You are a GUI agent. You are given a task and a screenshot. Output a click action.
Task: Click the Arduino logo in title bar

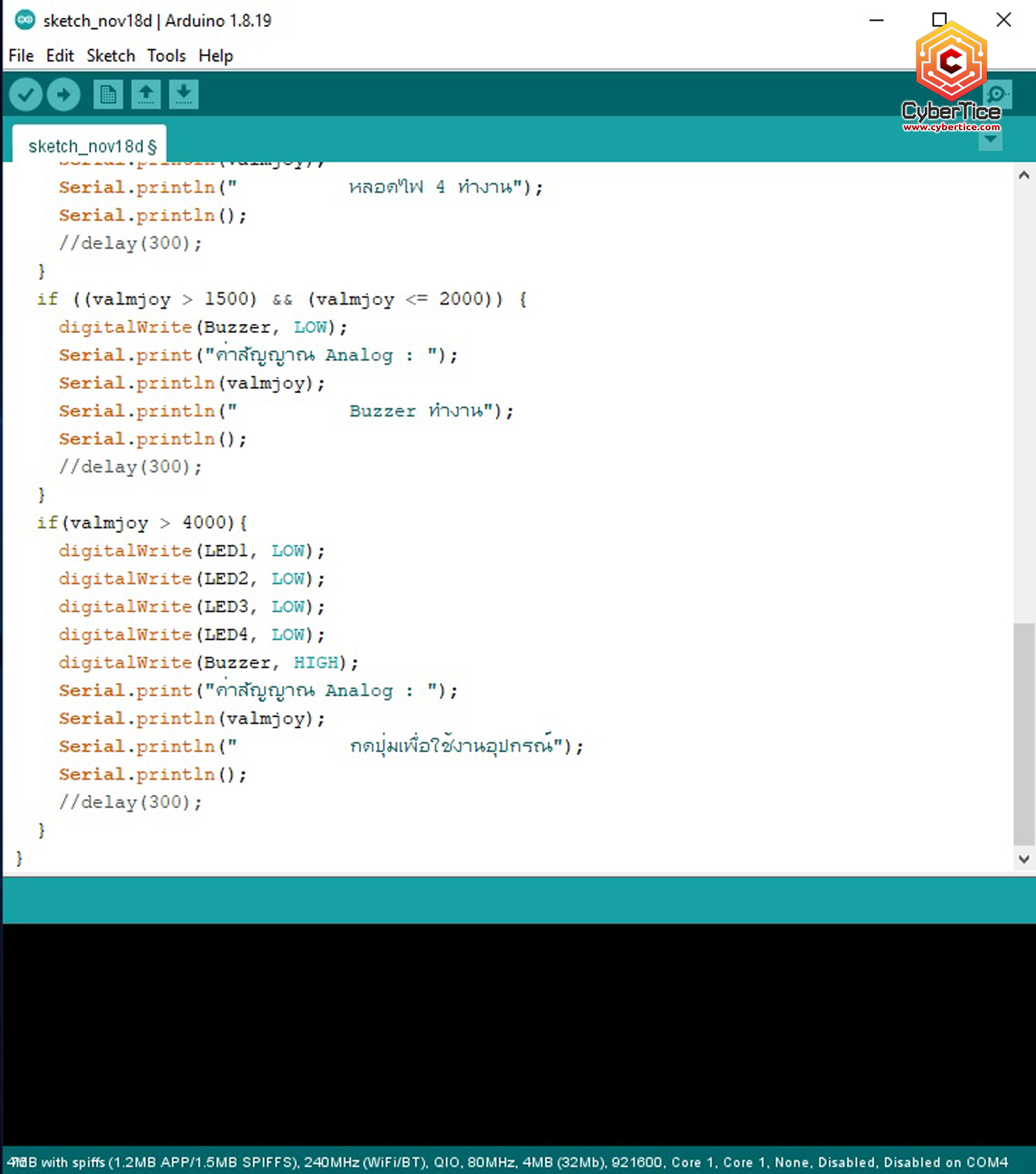coord(25,20)
